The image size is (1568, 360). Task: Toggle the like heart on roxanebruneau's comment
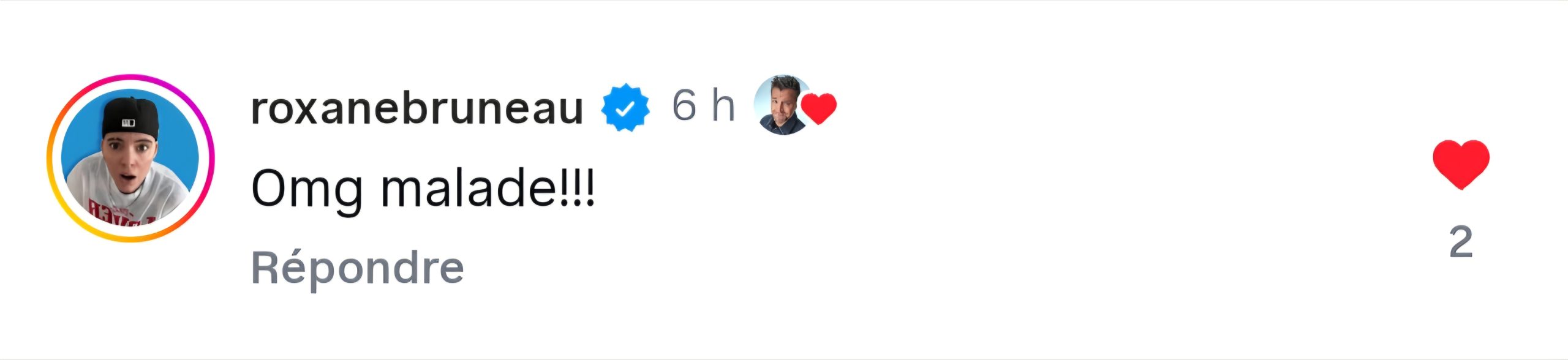(x=1460, y=164)
